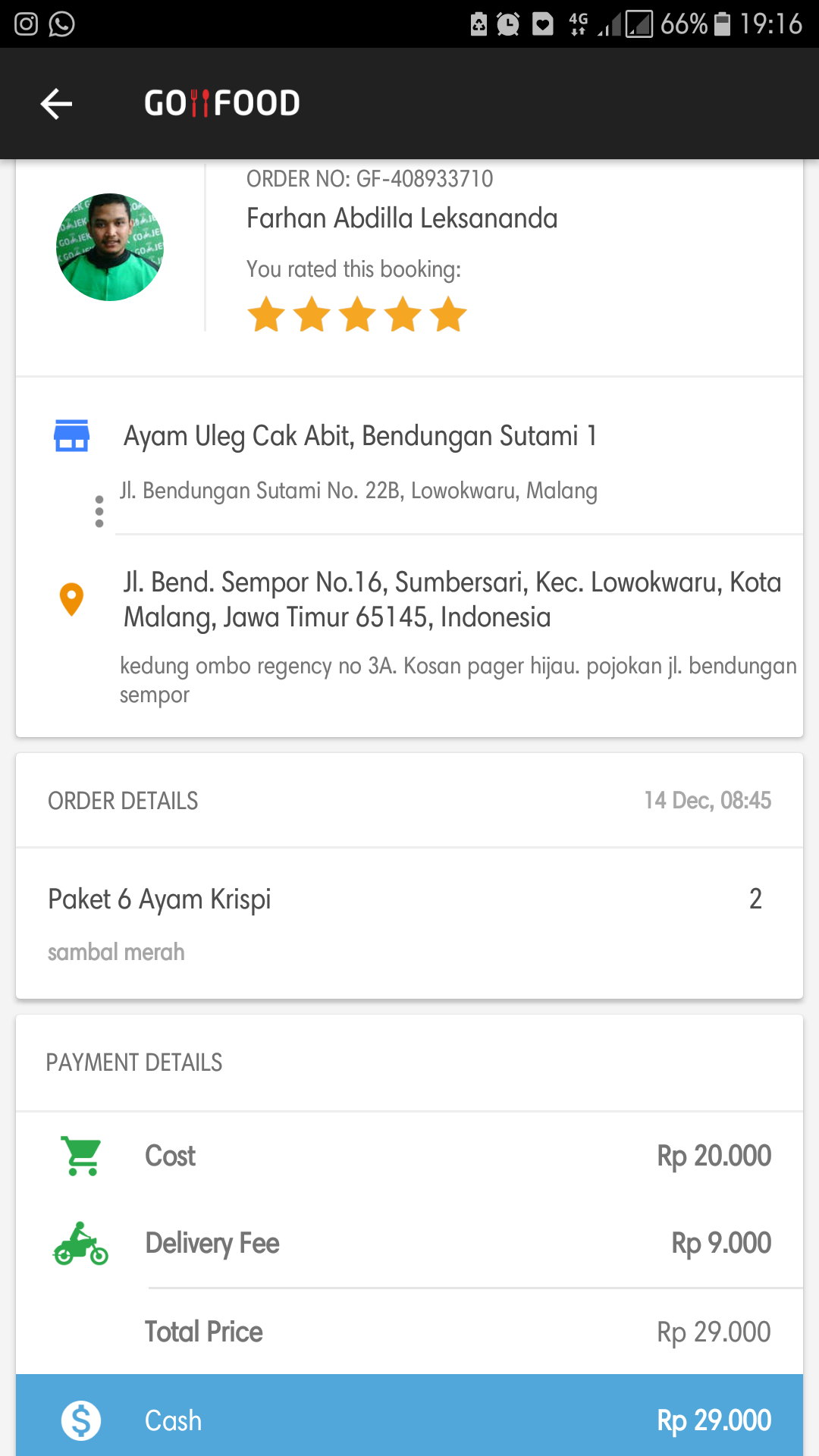
Task: Tap the alarm clock status icon
Action: click(508, 24)
